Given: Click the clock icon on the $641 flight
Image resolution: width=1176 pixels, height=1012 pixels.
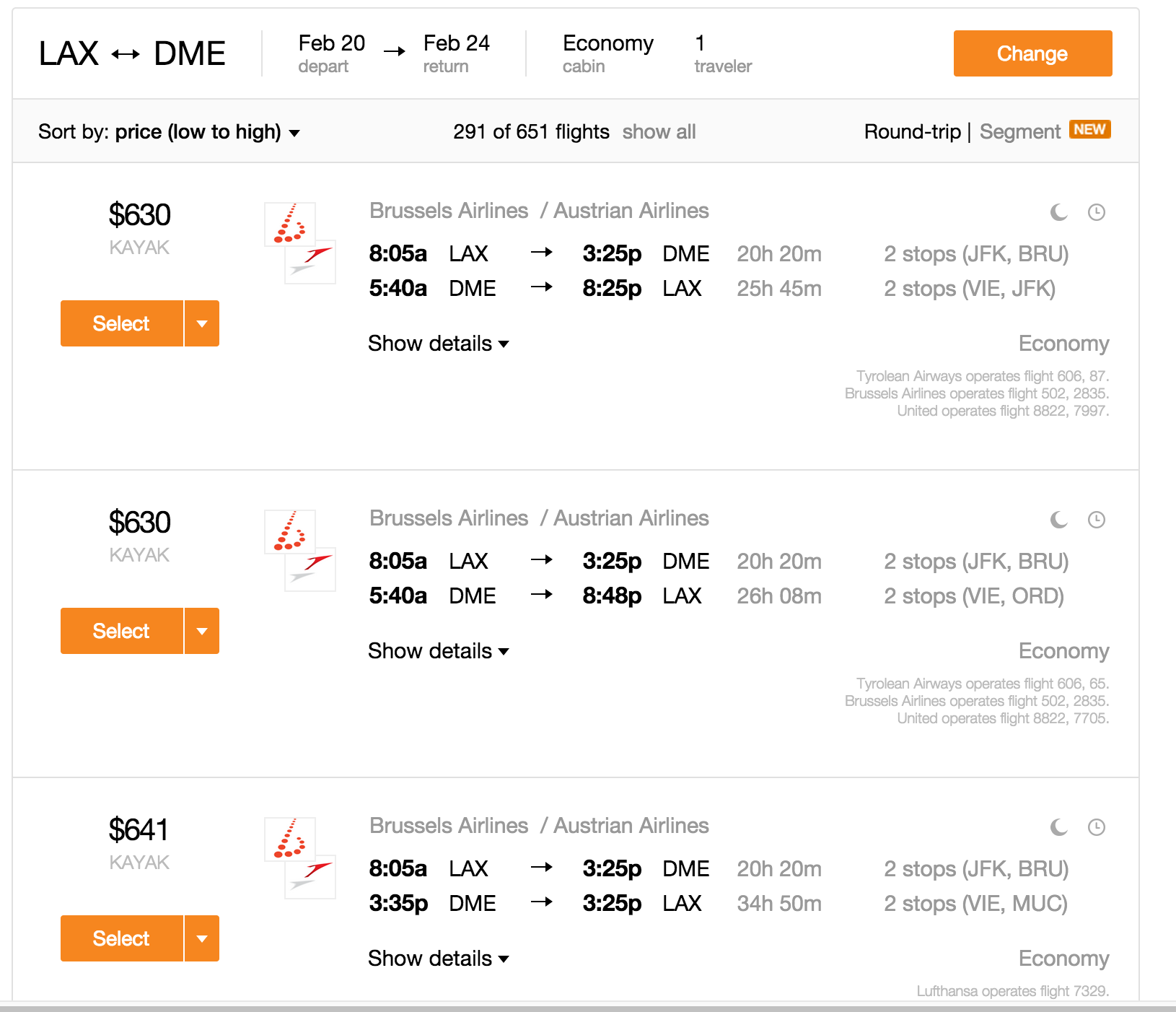Looking at the screenshot, I should (1095, 827).
